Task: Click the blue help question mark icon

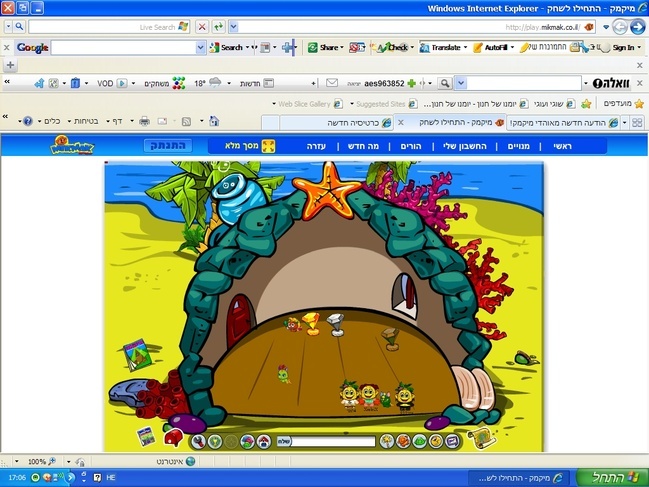Action: pos(28,121)
